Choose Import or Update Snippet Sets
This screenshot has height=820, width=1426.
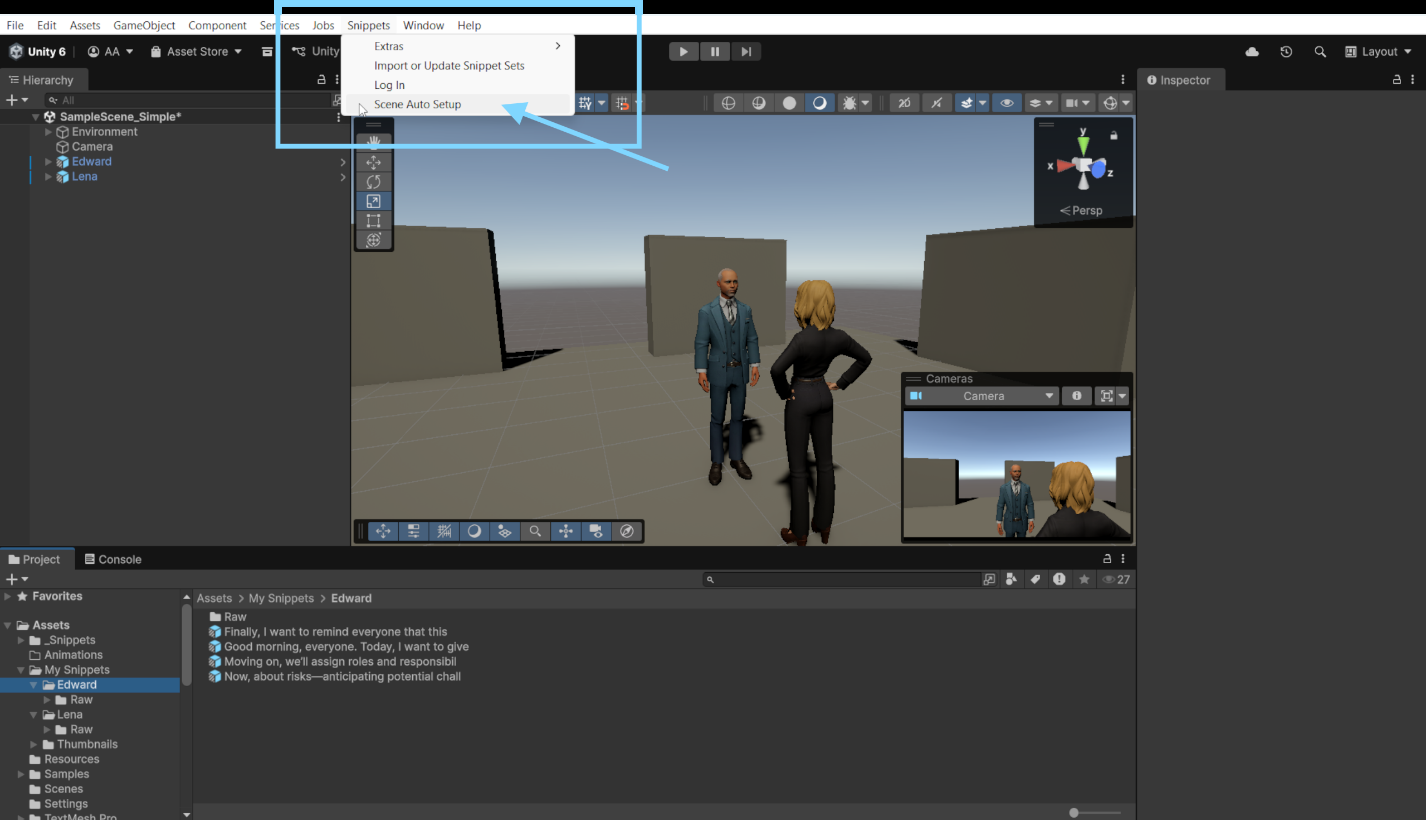point(460,66)
